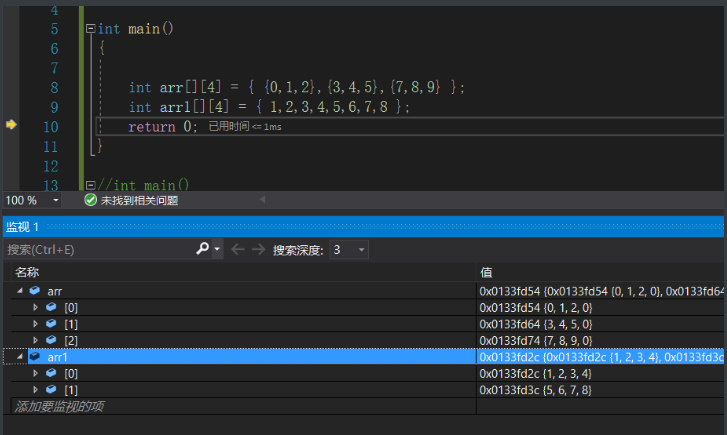
Task: Click the value 0x0133fd54 {0, 1, 2, 0}
Action: point(536,307)
